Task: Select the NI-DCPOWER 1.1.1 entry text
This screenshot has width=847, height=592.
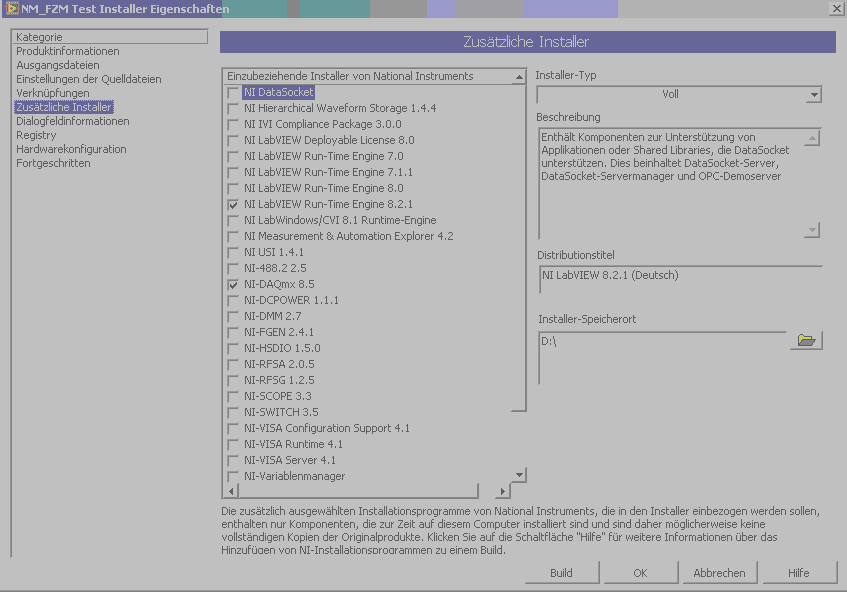Action: tap(291, 300)
